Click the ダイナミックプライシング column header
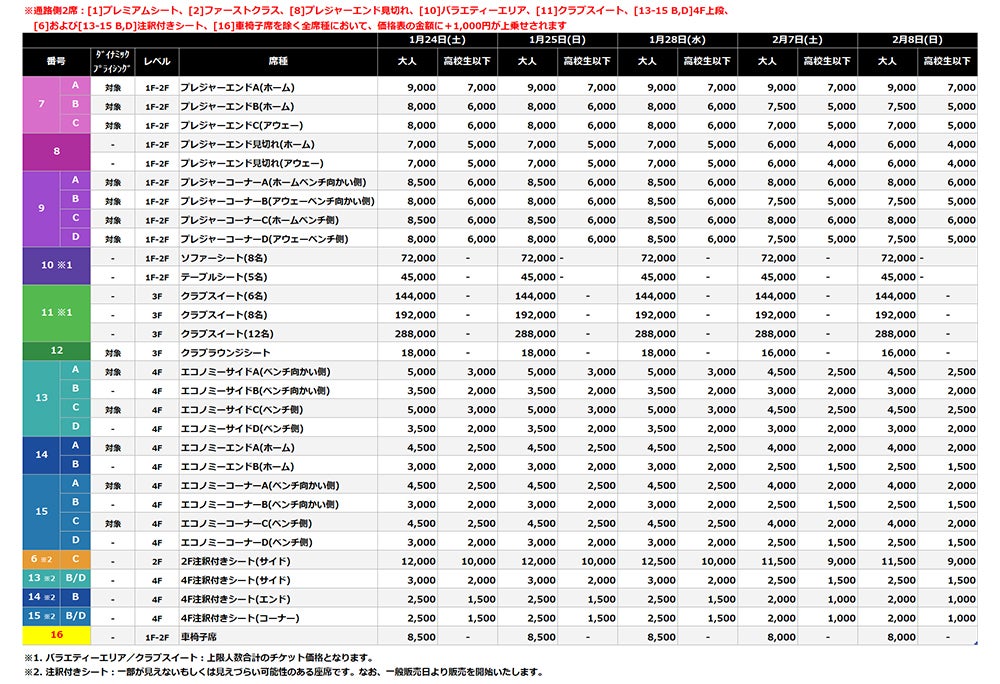Viewport: 1000px width, 684px height. coord(113,62)
